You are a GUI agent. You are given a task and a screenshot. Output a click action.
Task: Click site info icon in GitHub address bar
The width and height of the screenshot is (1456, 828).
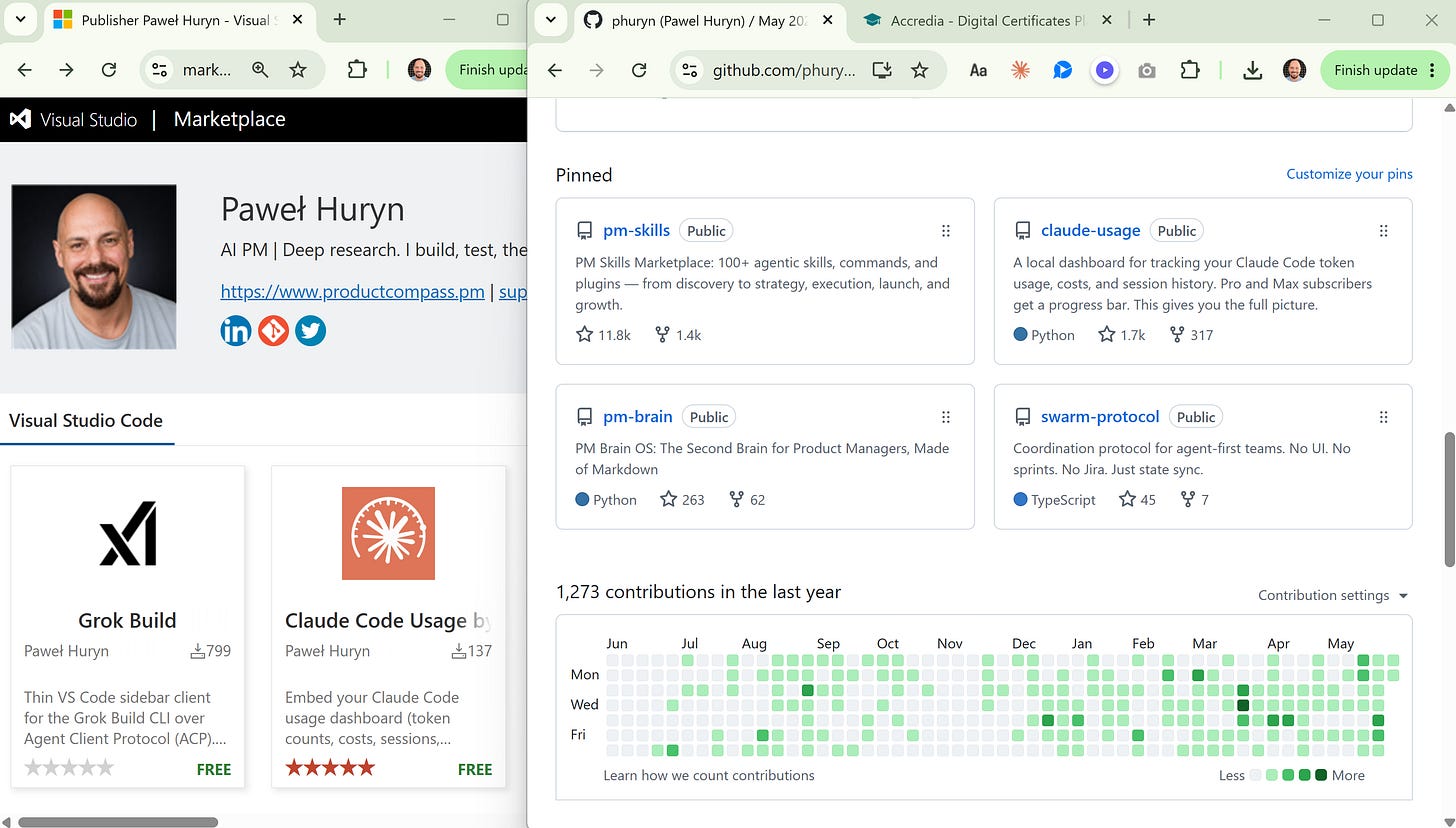click(688, 70)
